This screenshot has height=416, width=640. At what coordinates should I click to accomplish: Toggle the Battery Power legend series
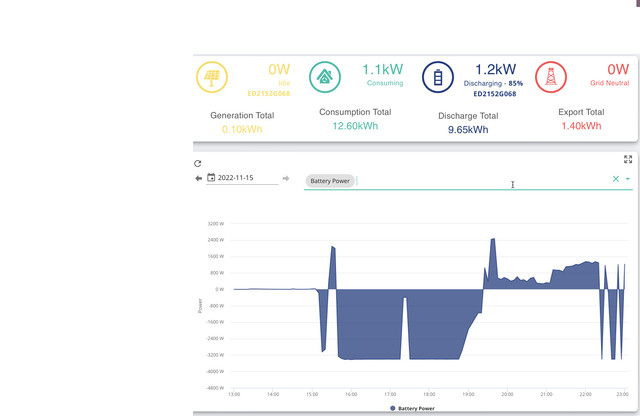coord(412,408)
